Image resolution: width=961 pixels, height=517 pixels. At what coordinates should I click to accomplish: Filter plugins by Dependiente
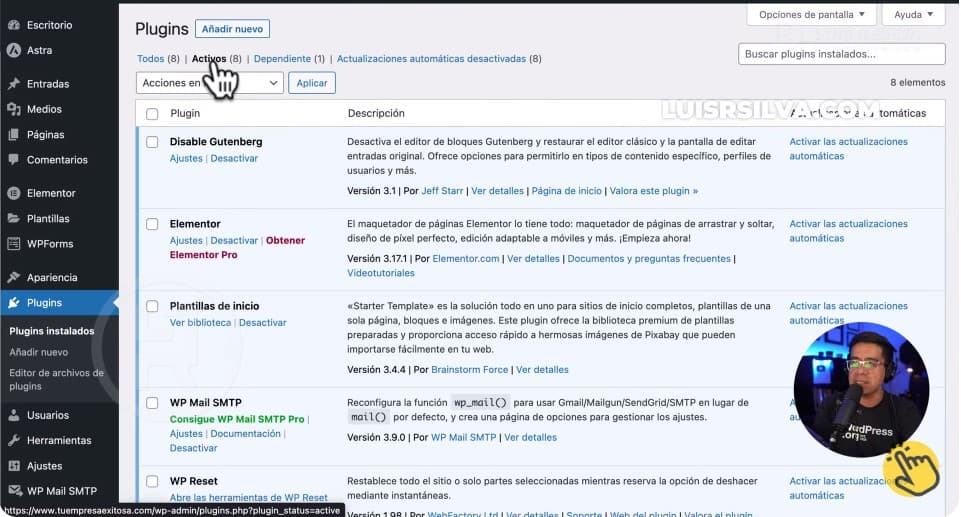(282, 59)
